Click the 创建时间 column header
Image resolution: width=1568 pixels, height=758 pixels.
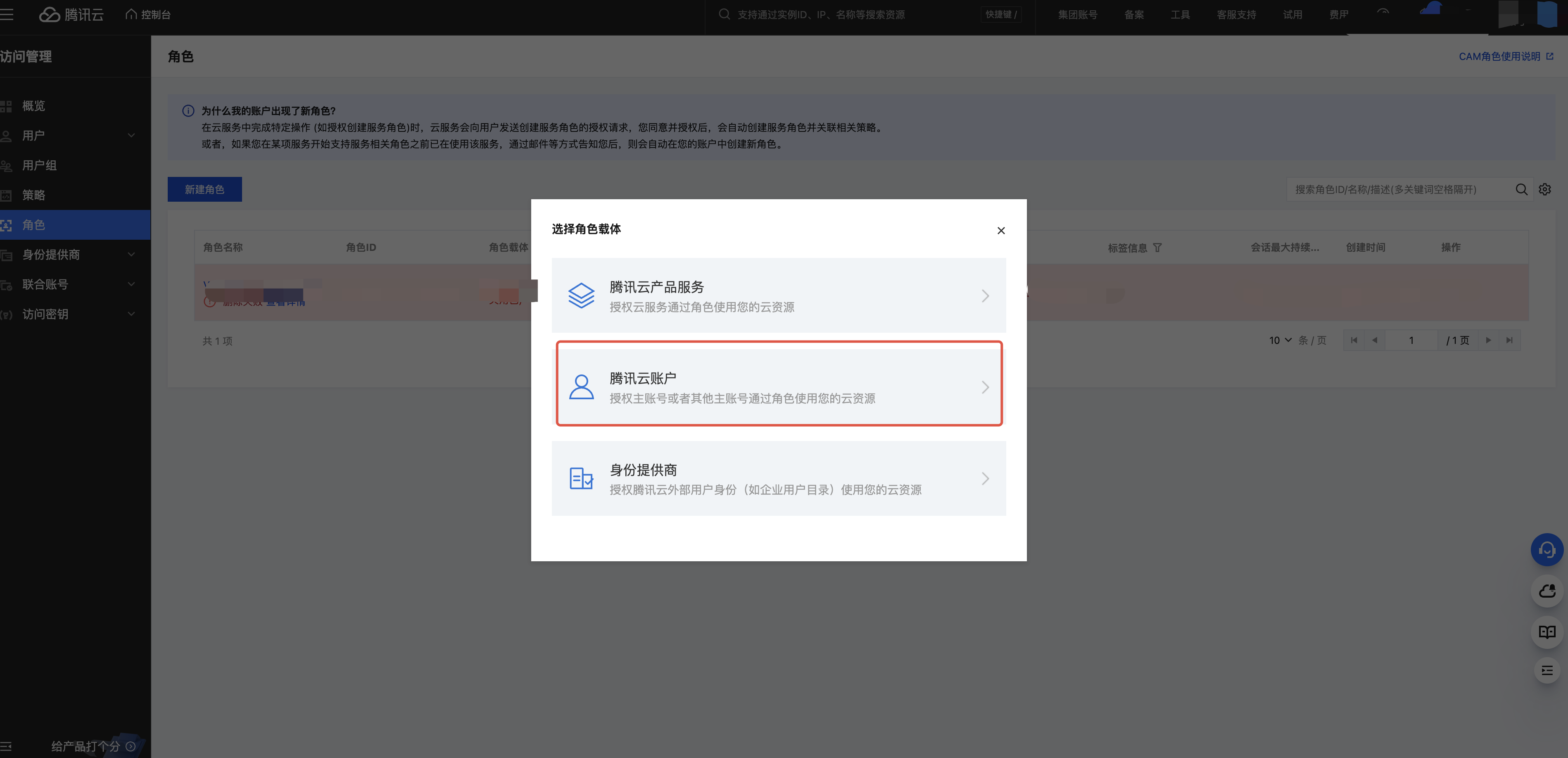tap(1365, 247)
